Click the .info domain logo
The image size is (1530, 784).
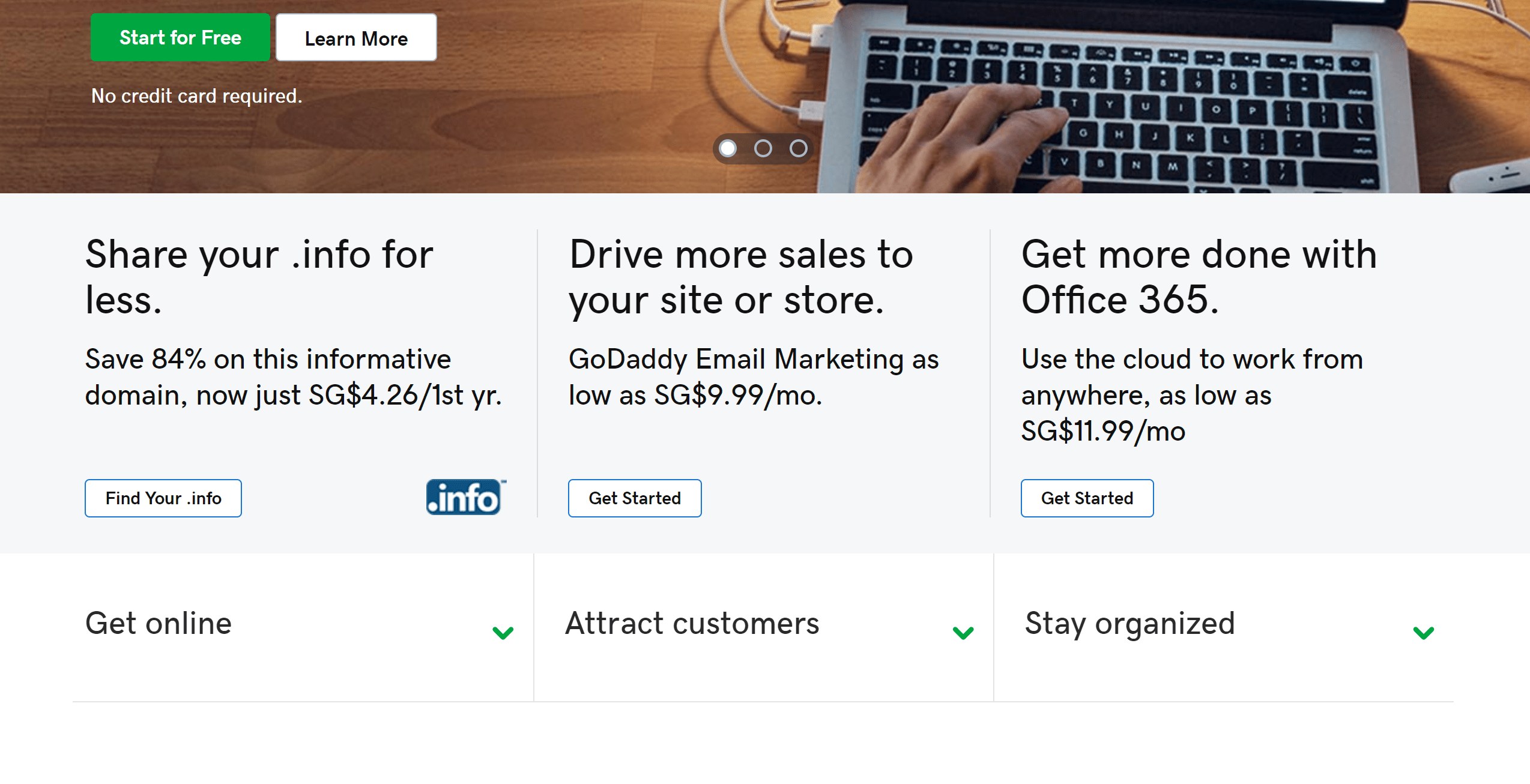465,498
